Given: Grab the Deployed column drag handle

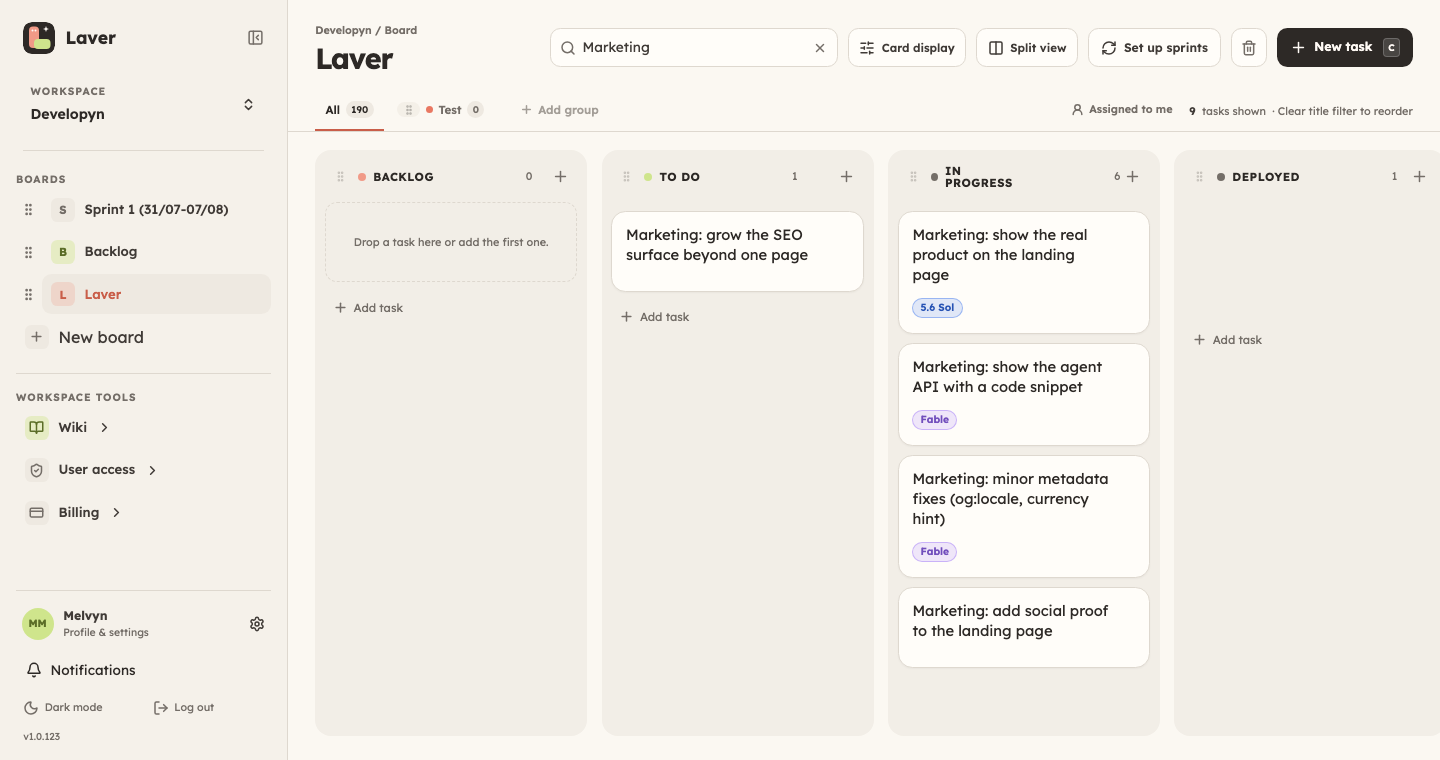Looking at the screenshot, I should 1200,177.
